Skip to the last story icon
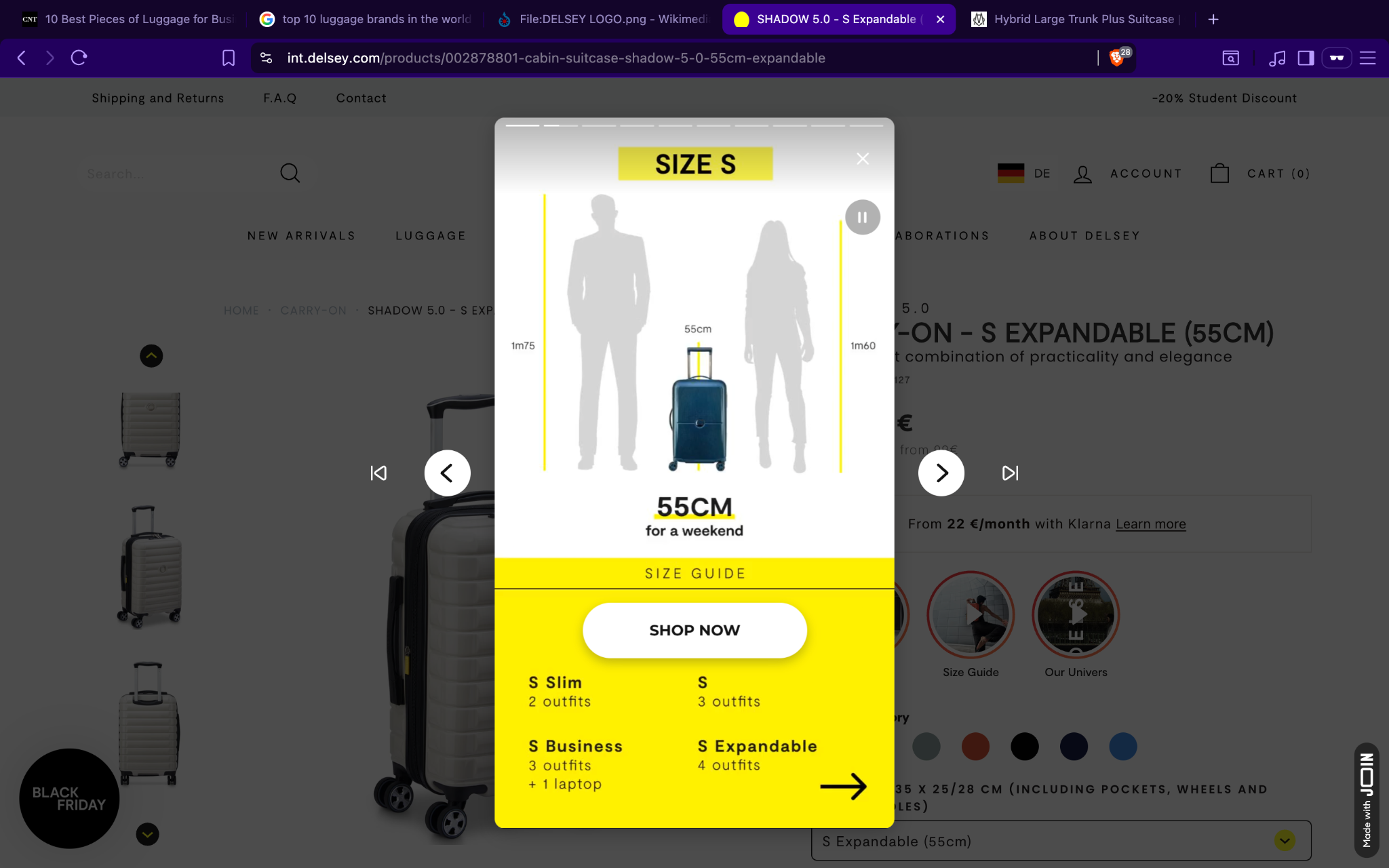The image size is (1389, 868). coord(1010,473)
